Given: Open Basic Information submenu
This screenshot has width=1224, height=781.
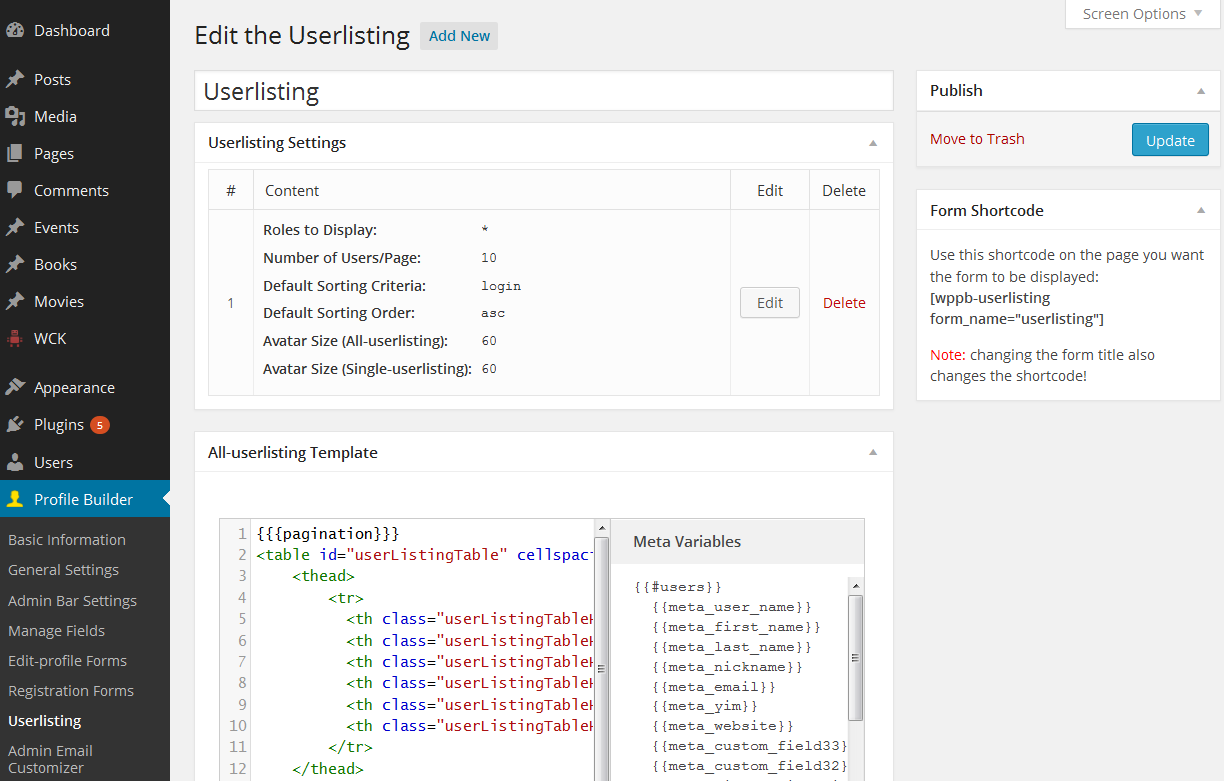Looking at the screenshot, I should pos(67,540).
